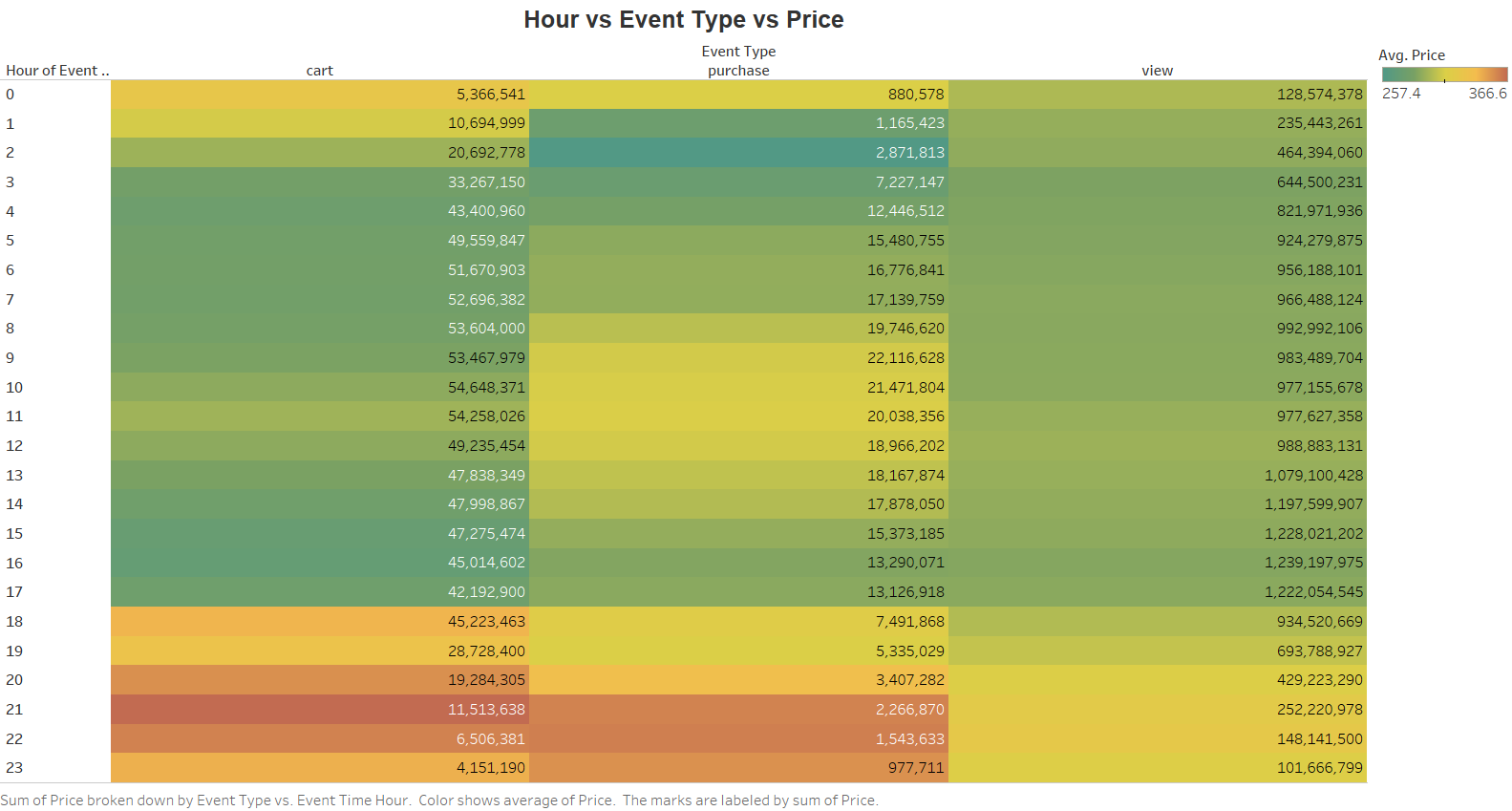Click the legend minimum value 257.4
The image size is (1512, 811).
pyautogui.click(x=1401, y=94)
